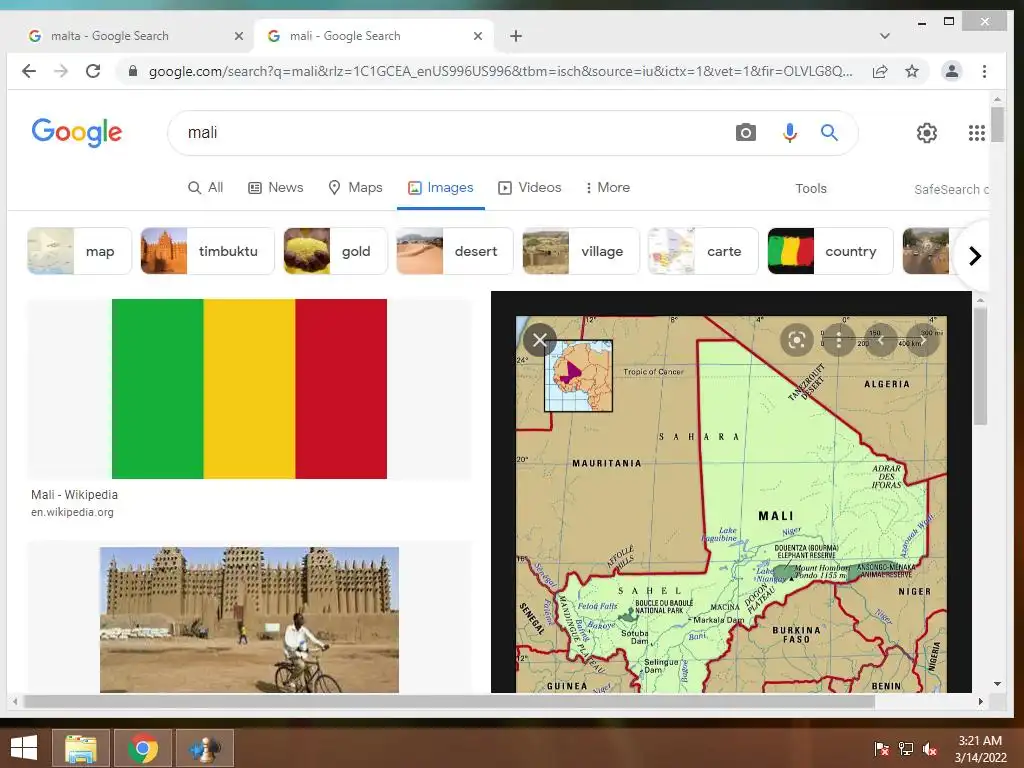Filter images by gold chip
This screenshot has height=768, width=1024.
pyautogui.click(x=335, y=251)
